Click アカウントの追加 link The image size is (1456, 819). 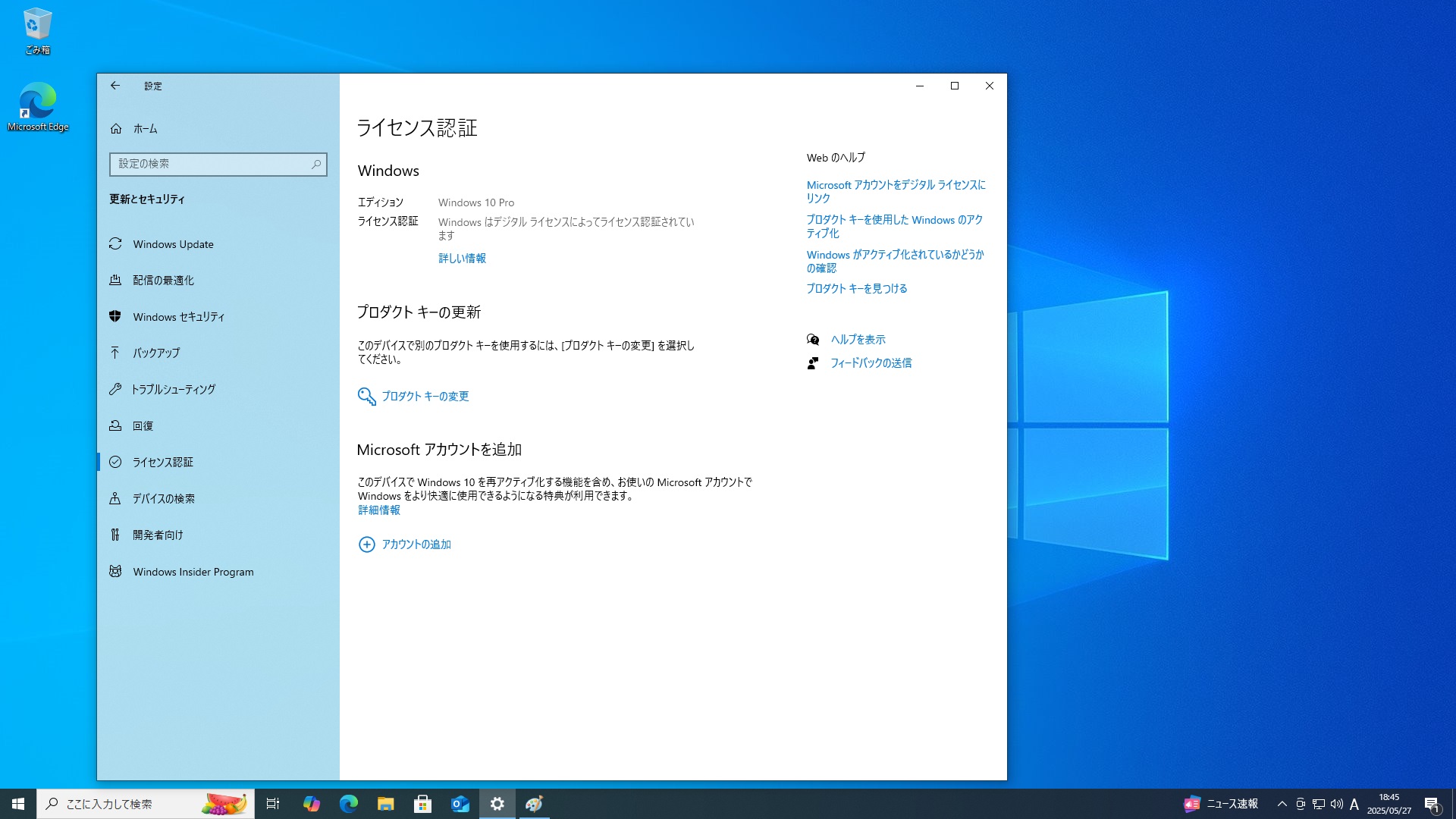point(416,544)
